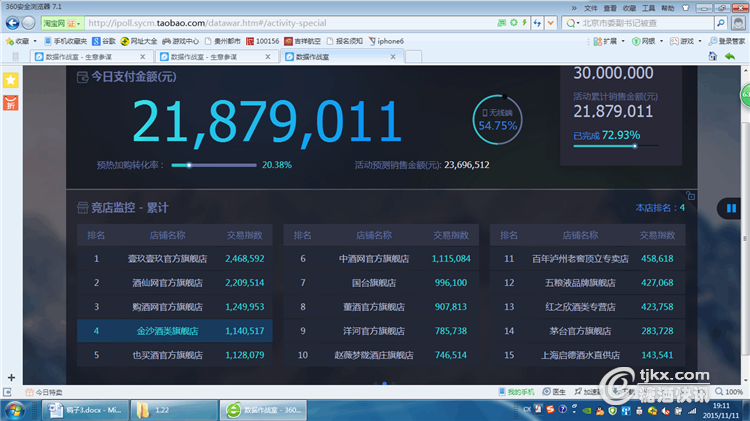Open the 文件 menu

[x=591, y=8]
